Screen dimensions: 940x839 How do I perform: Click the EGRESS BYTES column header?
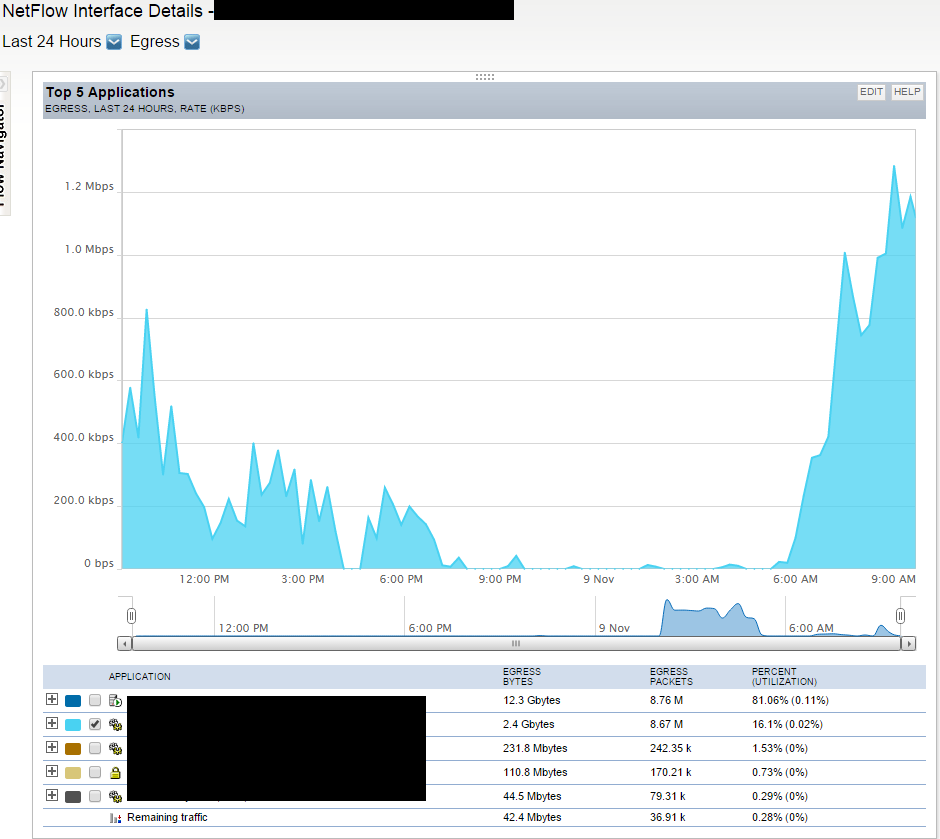click(x=522, y=677)
